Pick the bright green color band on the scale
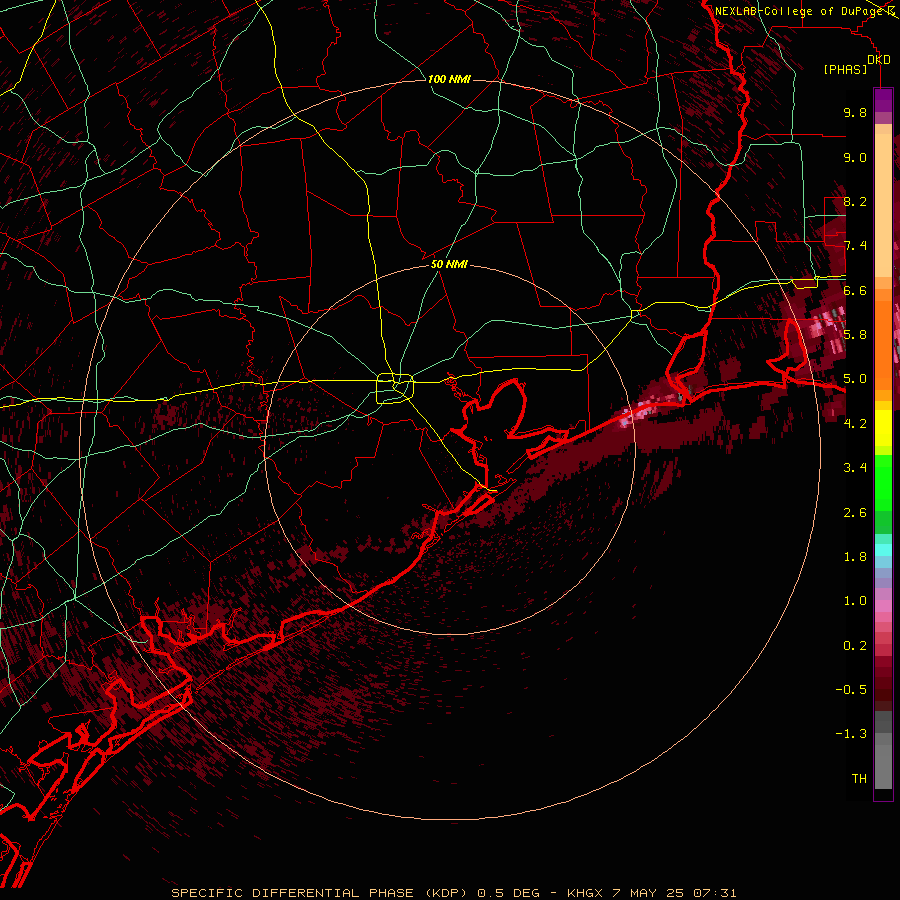The image size is (900, 900). tap(883, 482)
